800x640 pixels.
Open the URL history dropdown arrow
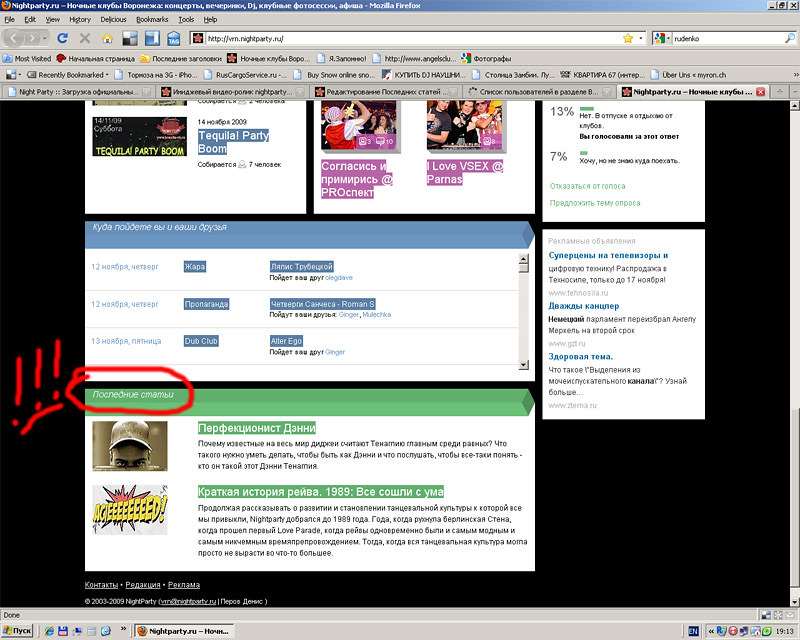(x=640, y=38)
